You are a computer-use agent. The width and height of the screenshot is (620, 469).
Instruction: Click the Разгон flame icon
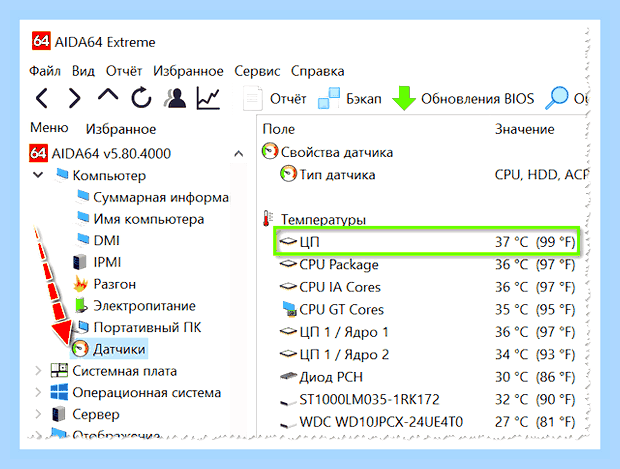(x=81, y=284)
